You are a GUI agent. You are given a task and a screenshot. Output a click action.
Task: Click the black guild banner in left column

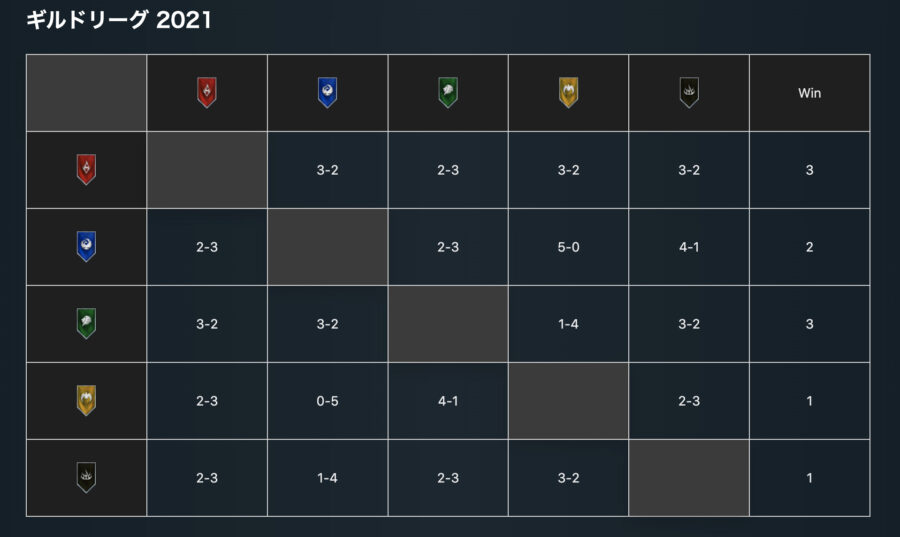point(86,477)
